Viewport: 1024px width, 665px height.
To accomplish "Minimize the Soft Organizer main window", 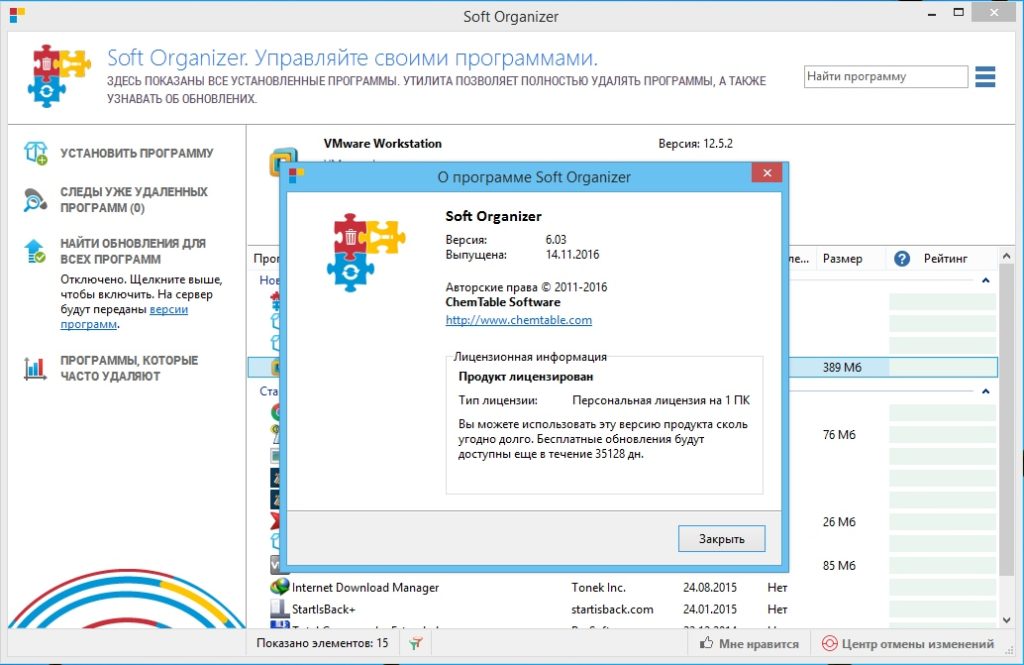I will tap(932, 14).
